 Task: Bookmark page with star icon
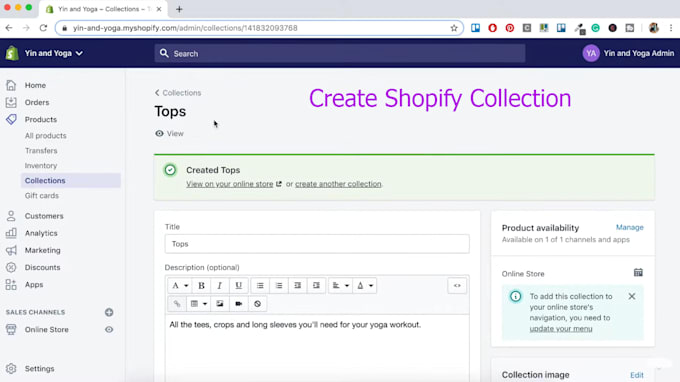[454, 28]
